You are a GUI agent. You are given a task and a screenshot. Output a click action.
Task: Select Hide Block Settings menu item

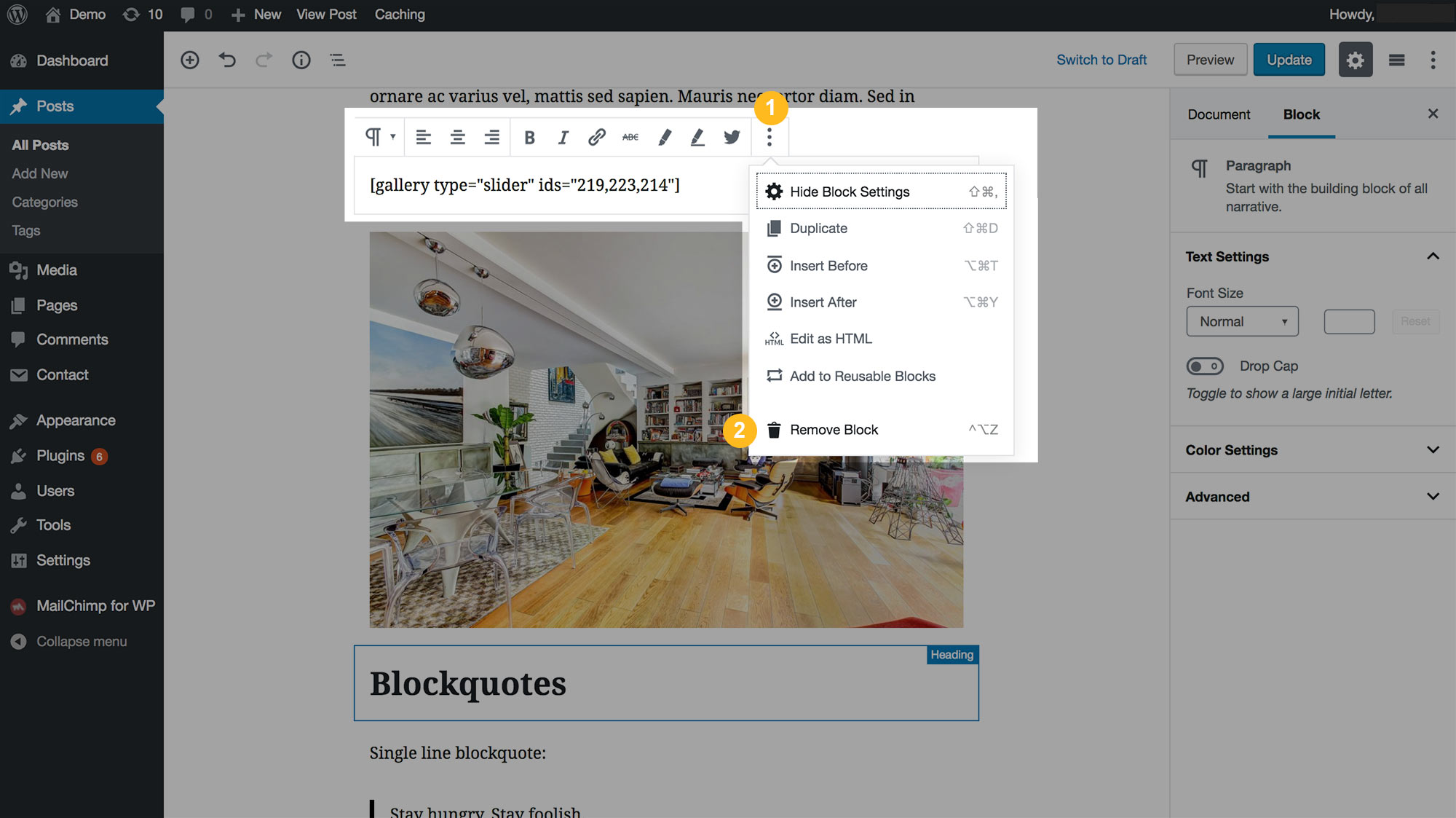[881, 192]
